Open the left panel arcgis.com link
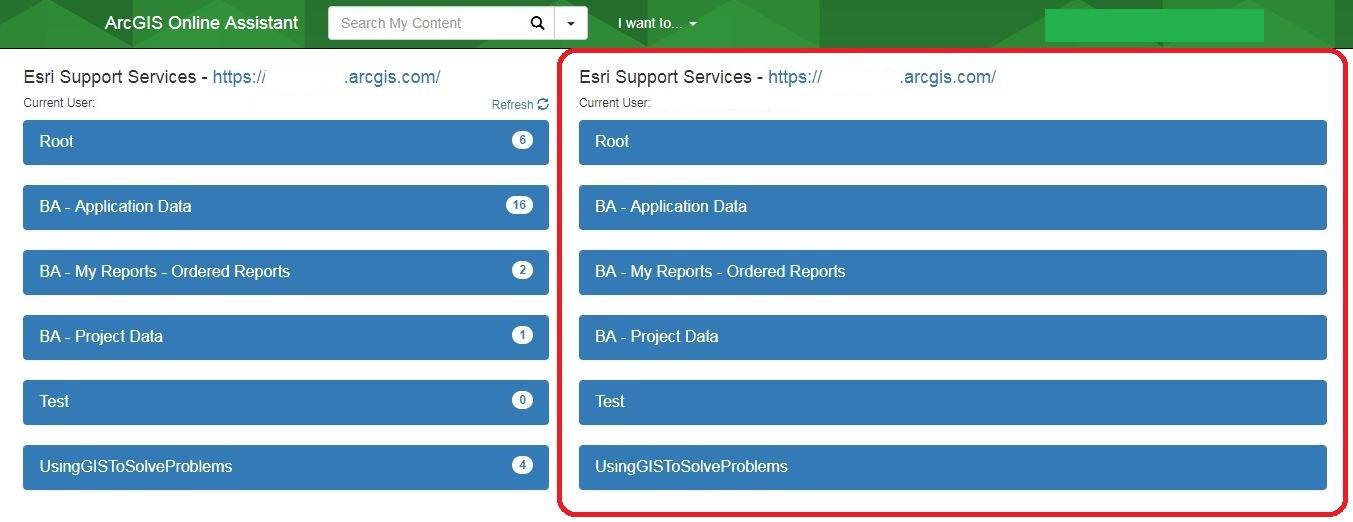 point(326,77)
